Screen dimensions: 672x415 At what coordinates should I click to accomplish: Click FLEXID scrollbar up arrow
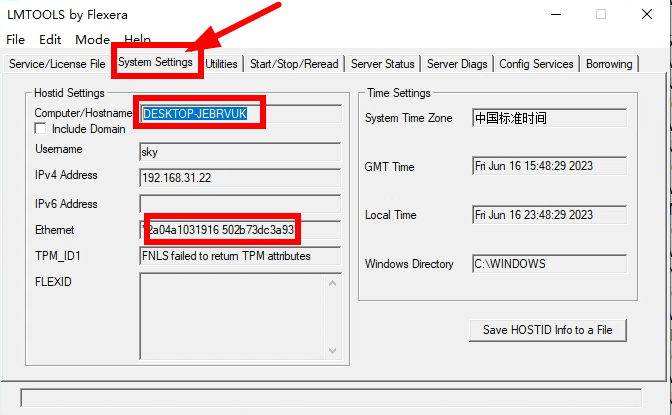click(333, 283)
